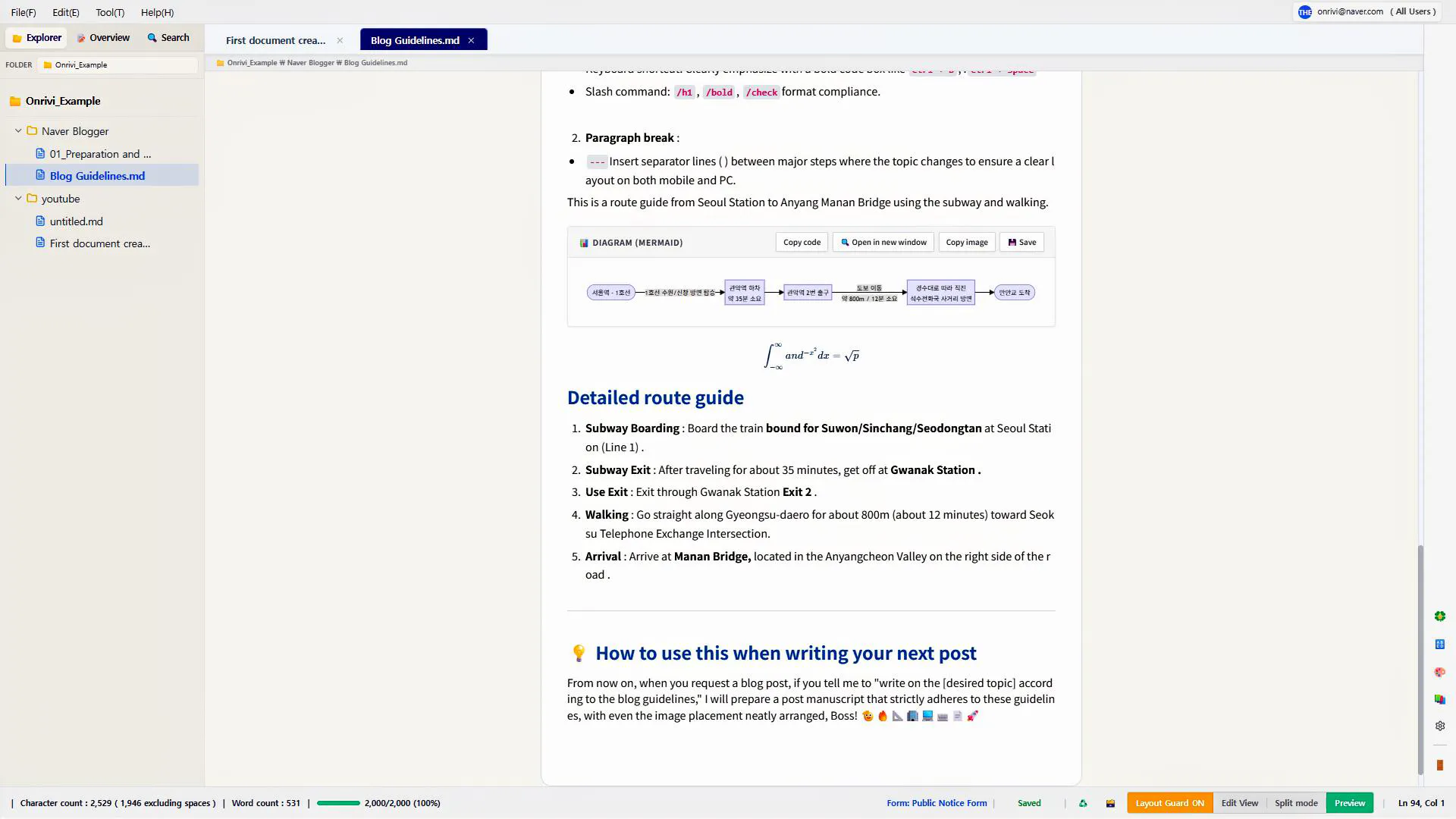Click the Mermaid route diagram image
1456x819 pixels.
pos(811,293)
